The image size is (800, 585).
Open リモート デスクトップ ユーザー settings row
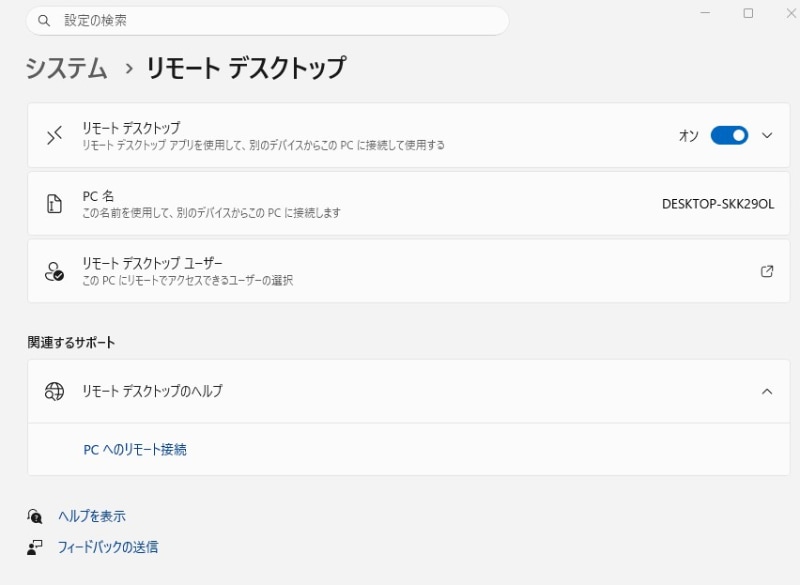point(409,271)
